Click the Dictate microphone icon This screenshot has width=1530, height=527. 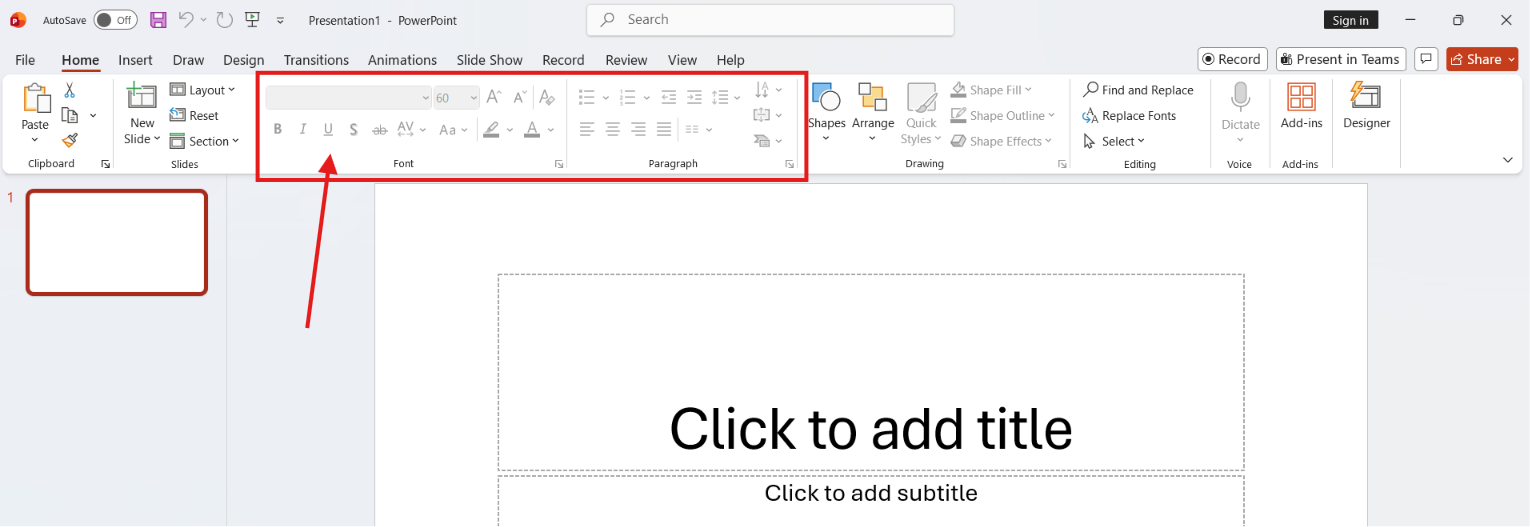(1240, 98)
